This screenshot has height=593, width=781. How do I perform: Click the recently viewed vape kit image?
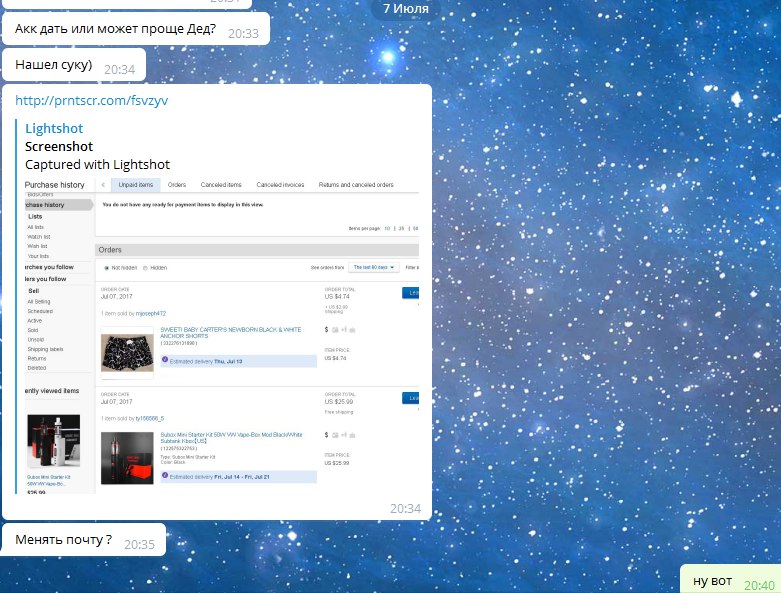(x=52, y=442)
